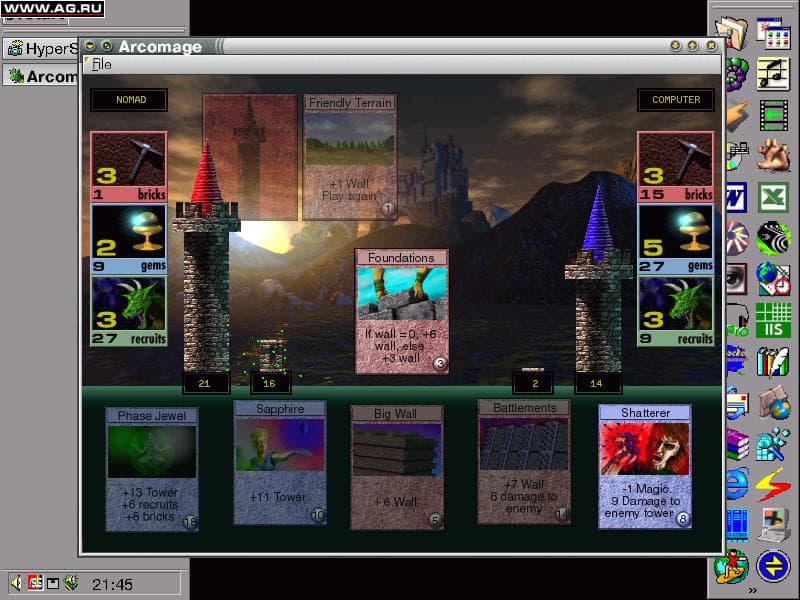800x600 pixels.
Task: Launch Microsoft Word from the side bar
Action: click(736, 197)
